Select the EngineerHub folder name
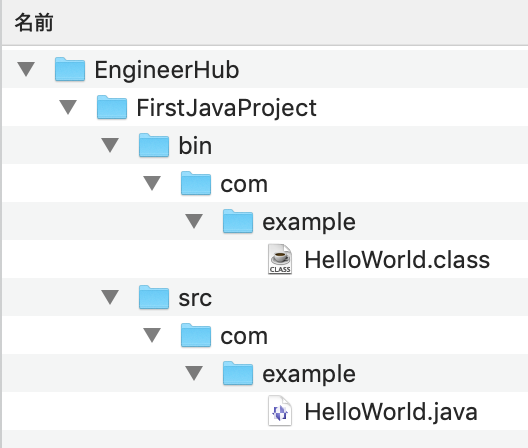Viewport: 528px width, 448px height. (167, 70)
